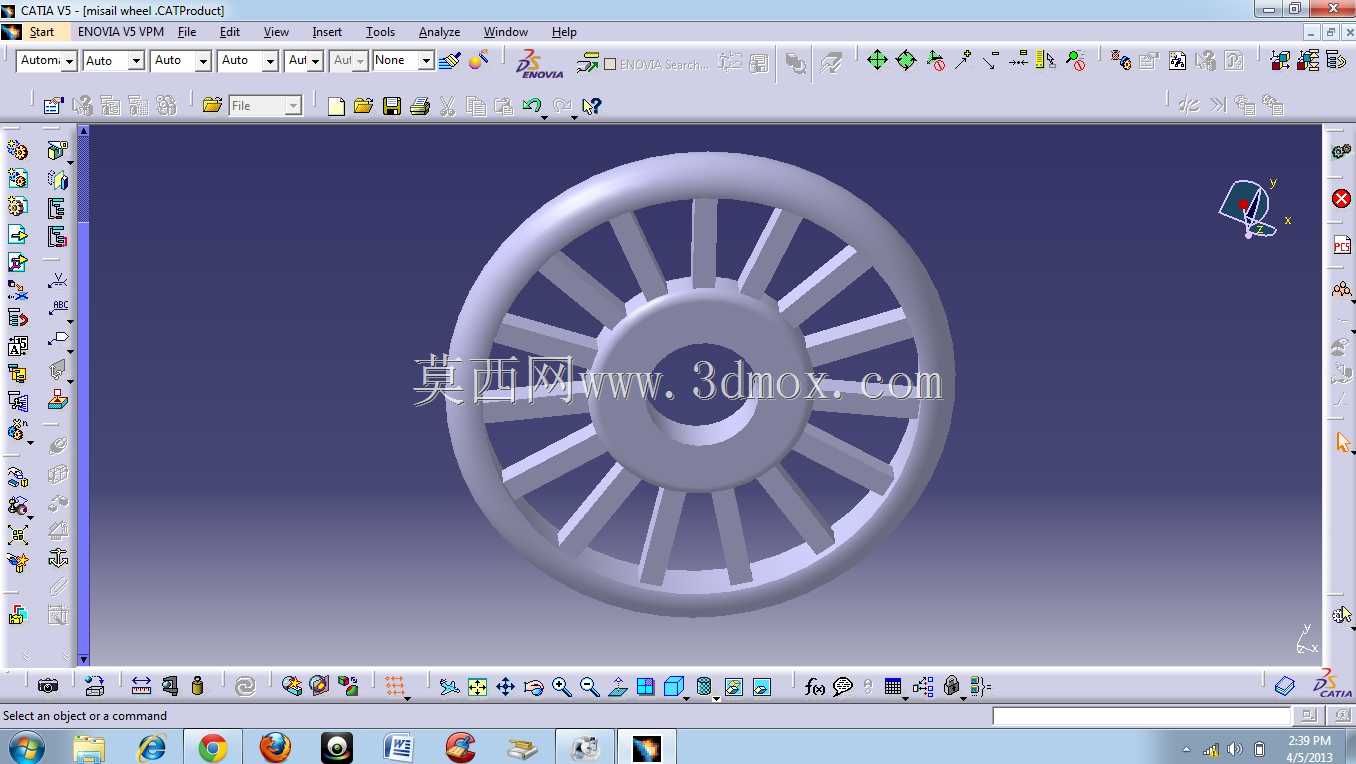Open the Formula f(x) icon

[815, 686]
